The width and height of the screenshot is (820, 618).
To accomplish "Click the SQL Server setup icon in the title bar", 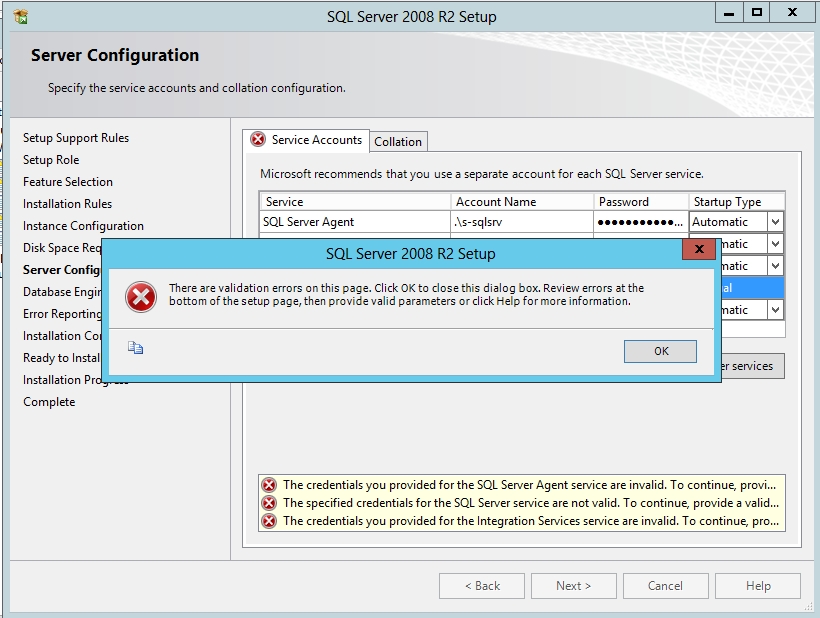I will point(21,17).
